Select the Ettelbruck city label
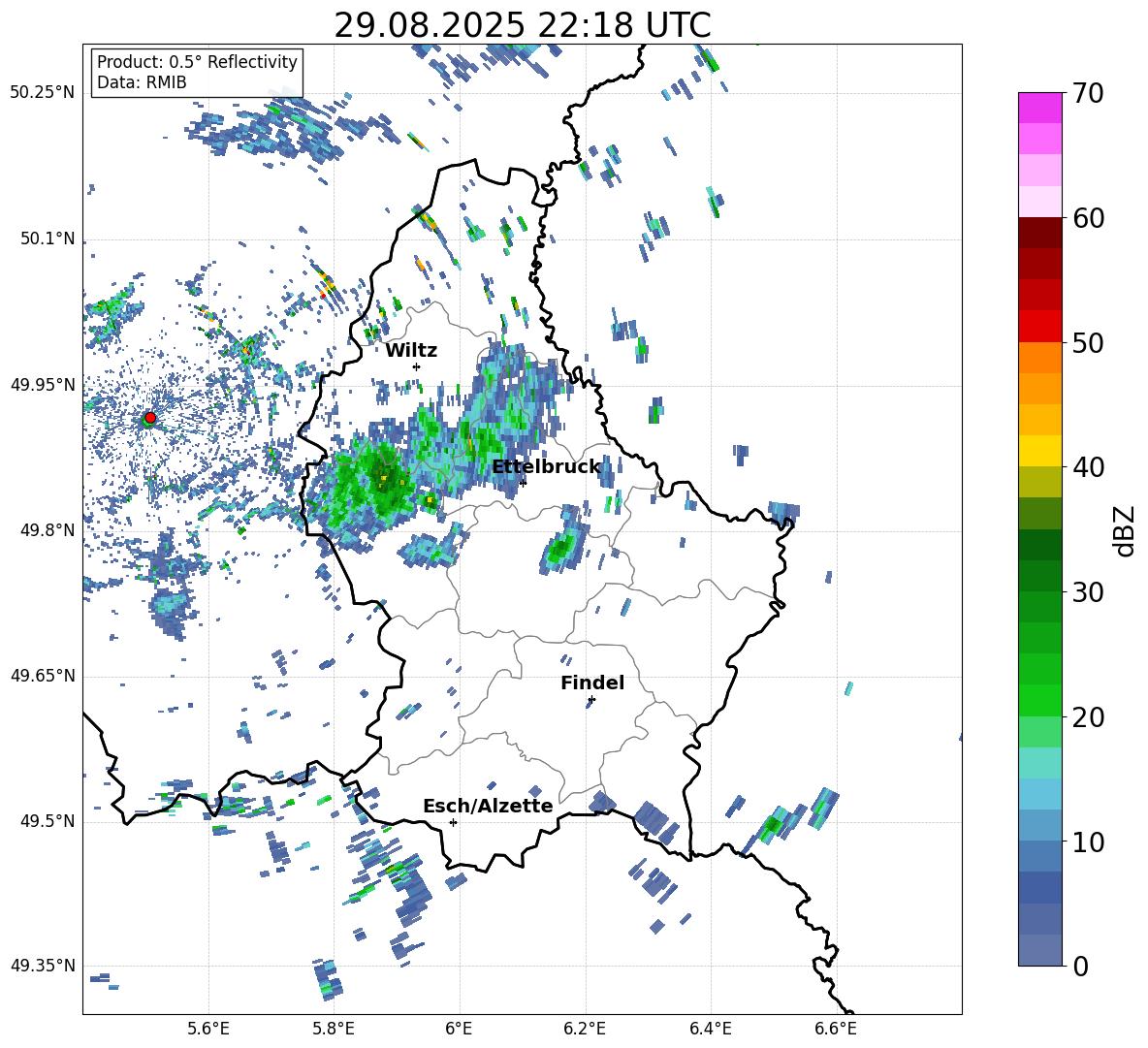The height and width of the screenshot is (1048, 1148). pos(546,467)
